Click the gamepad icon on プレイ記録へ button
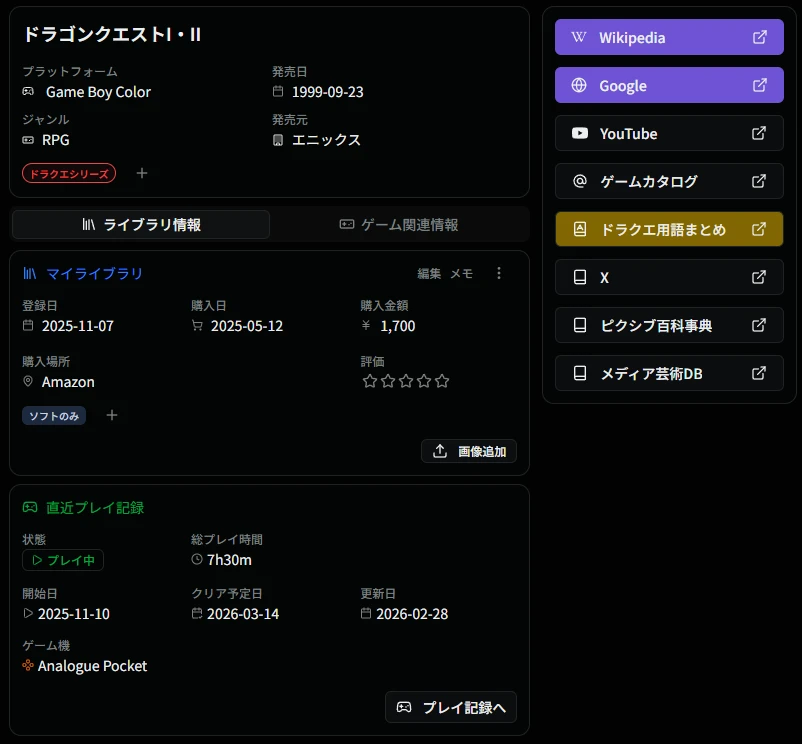 404,707
